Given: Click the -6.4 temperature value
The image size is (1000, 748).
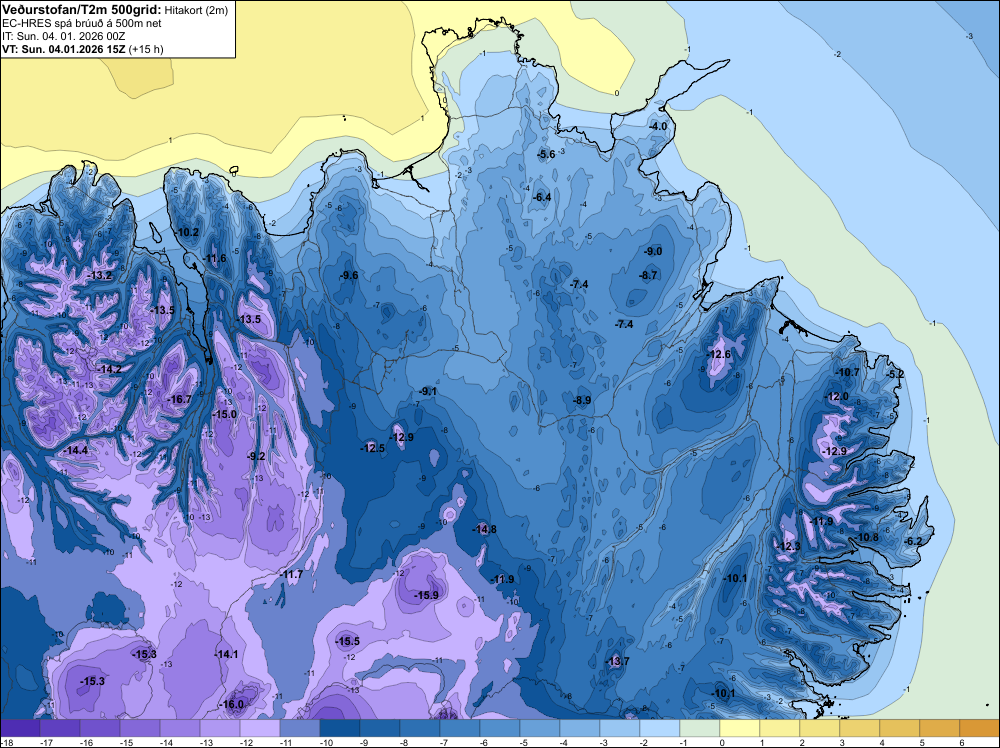Looking at the screenshot, I should [x=541, y=197].
